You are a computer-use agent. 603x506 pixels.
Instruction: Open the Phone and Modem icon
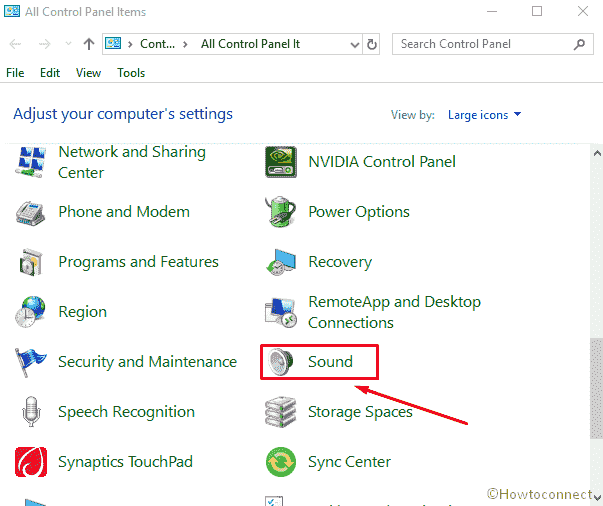[30, 212]
